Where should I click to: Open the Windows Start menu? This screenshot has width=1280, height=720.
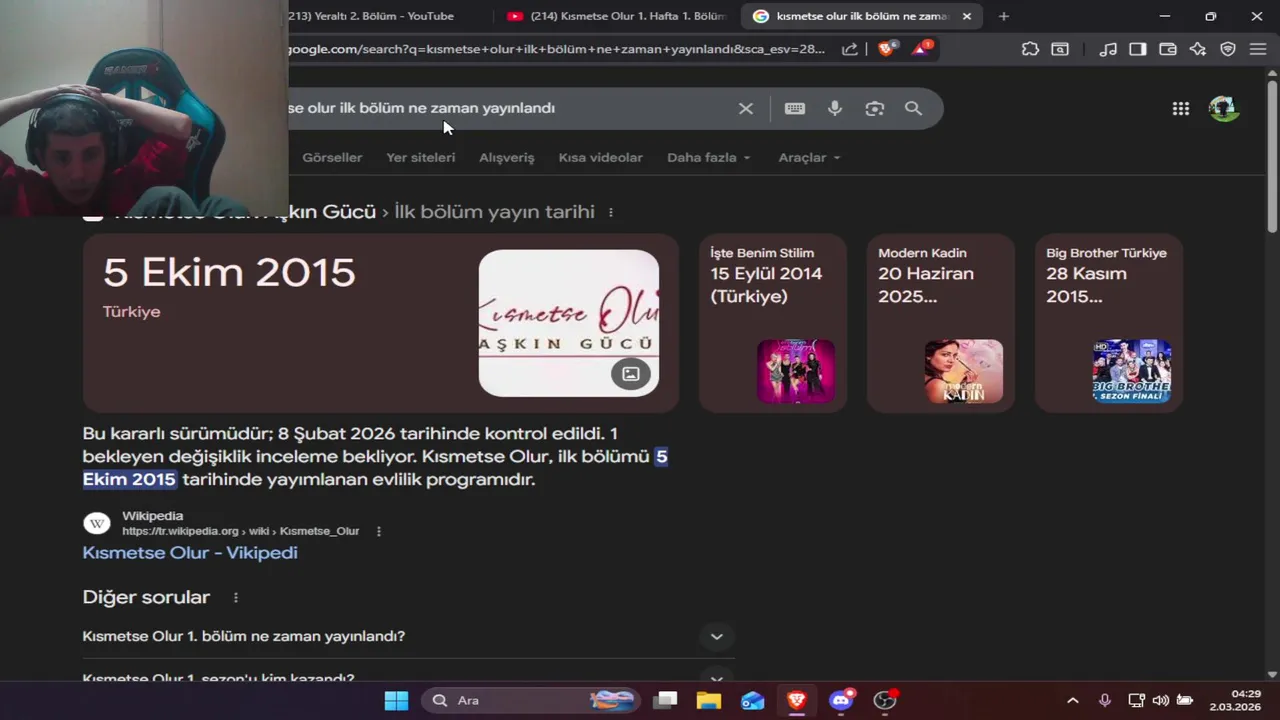(x=397, y=700)
